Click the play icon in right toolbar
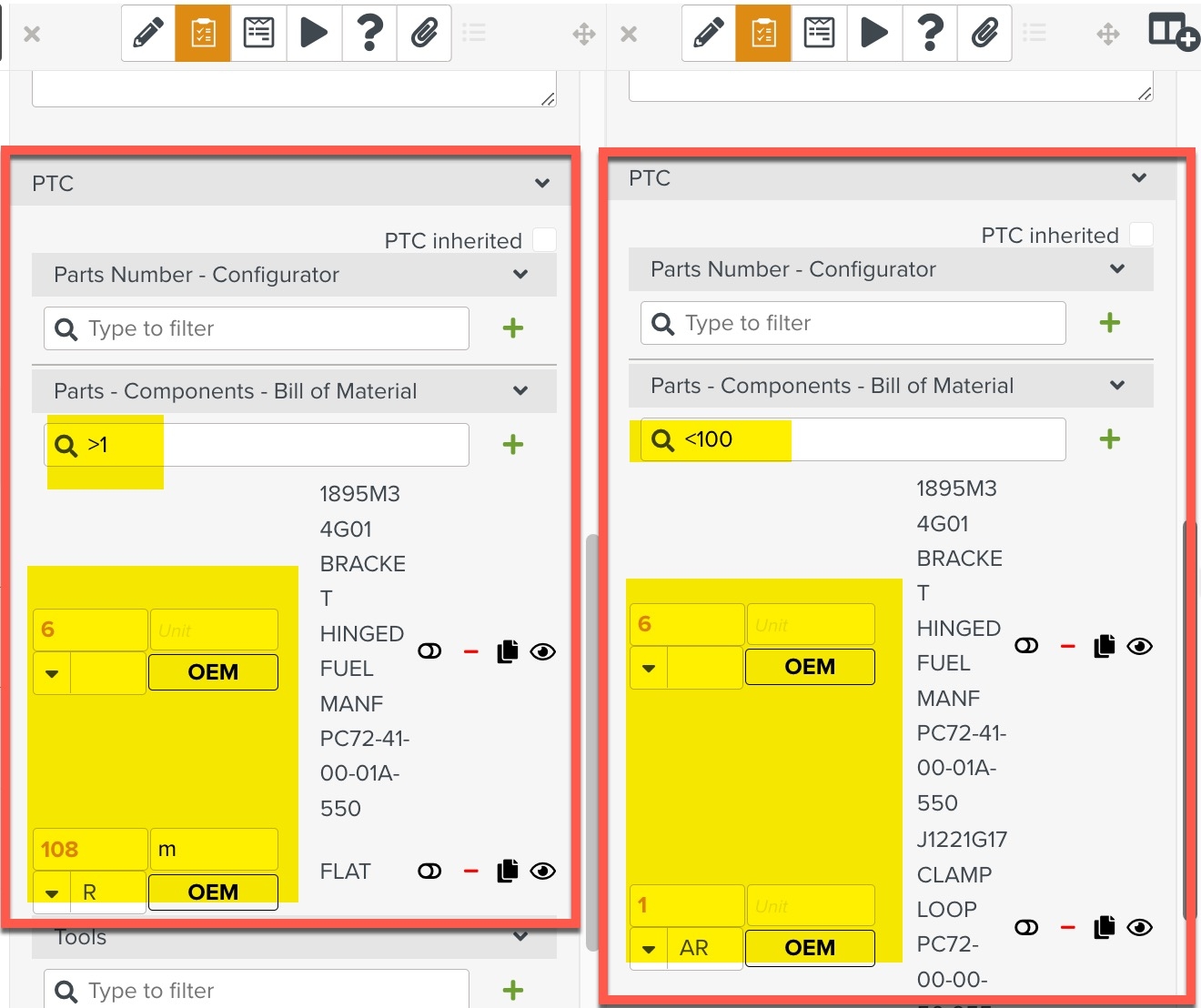This screenshot has height=1008, width=1201. [874, 34]
